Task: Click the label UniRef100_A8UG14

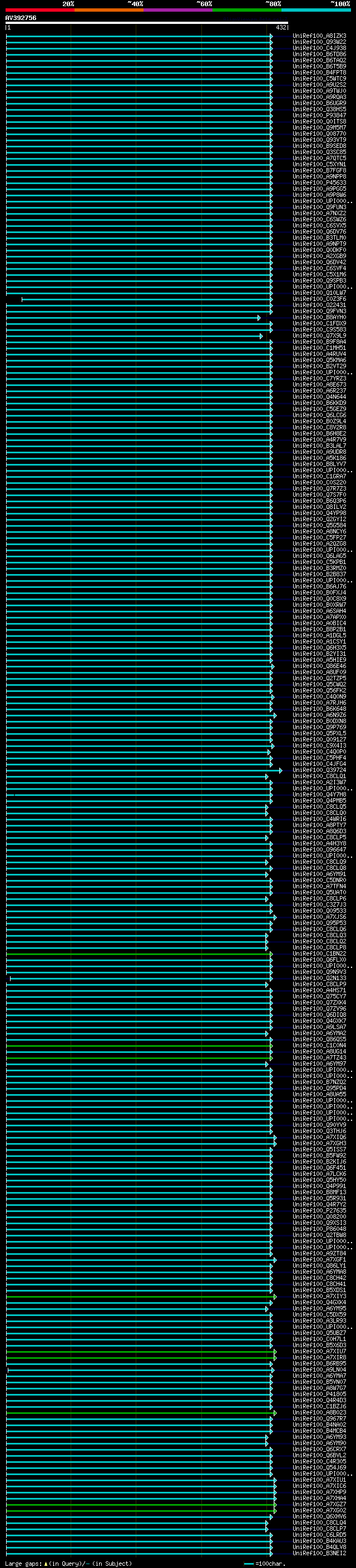Action: tap(319, 1051)
